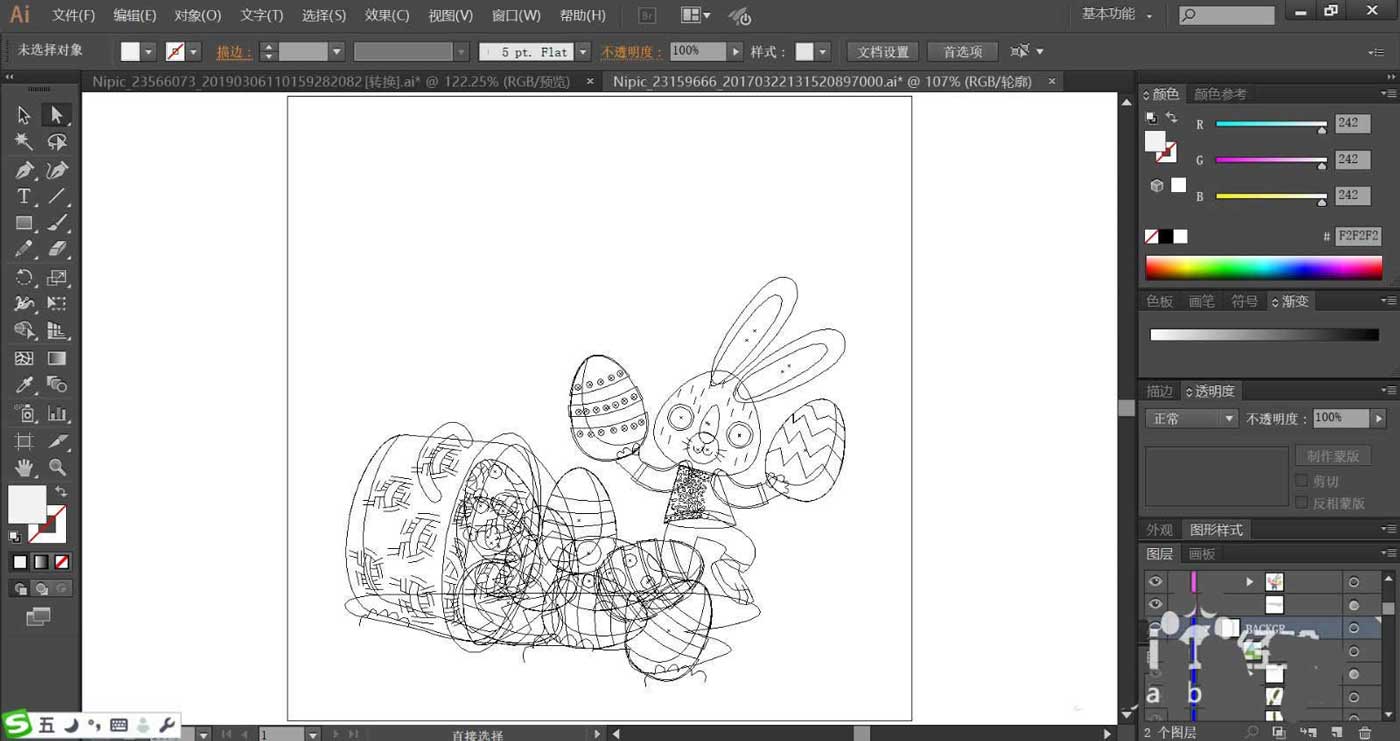Select the Selection (black arrow) tool

24,115
